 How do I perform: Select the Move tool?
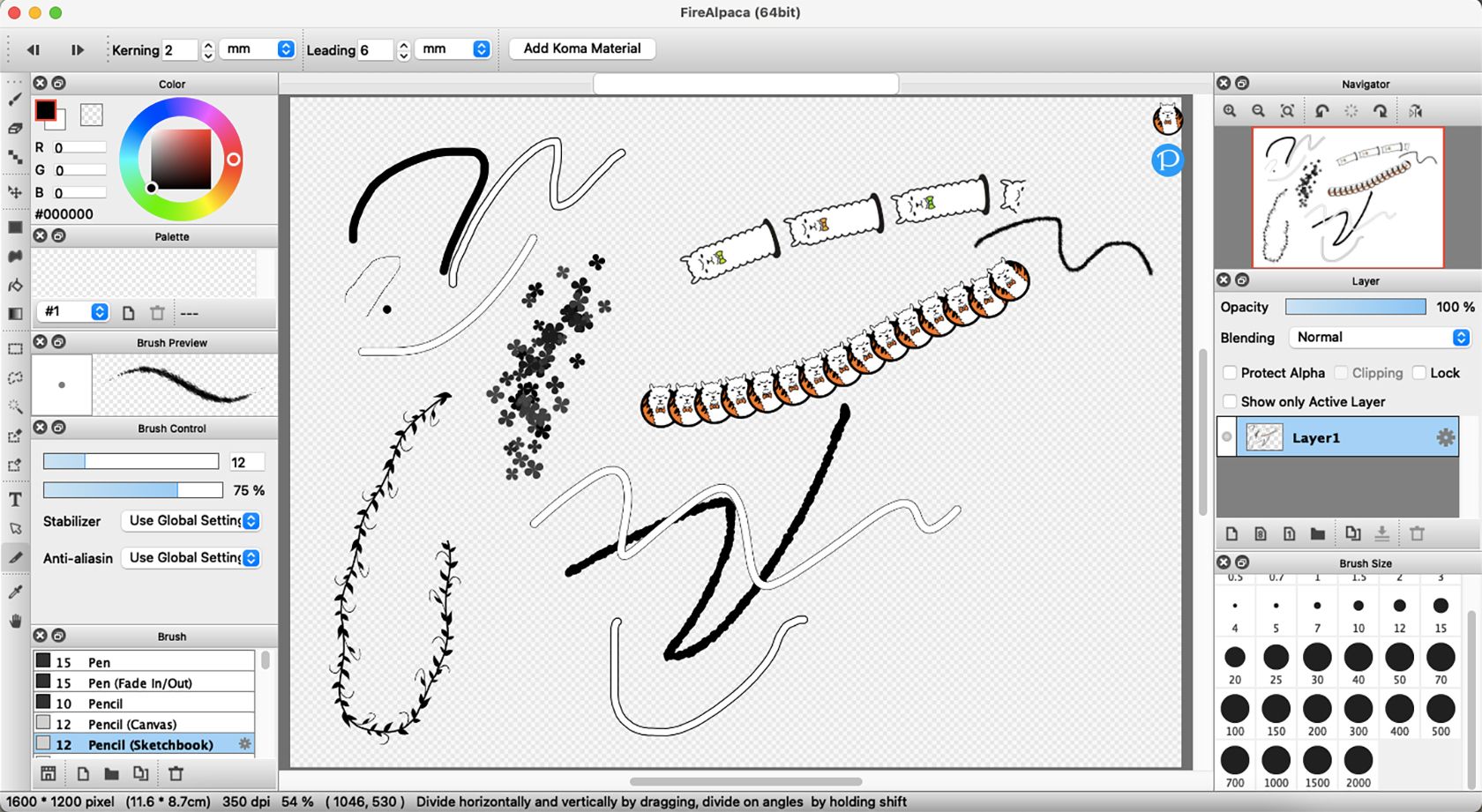[15, 191]
